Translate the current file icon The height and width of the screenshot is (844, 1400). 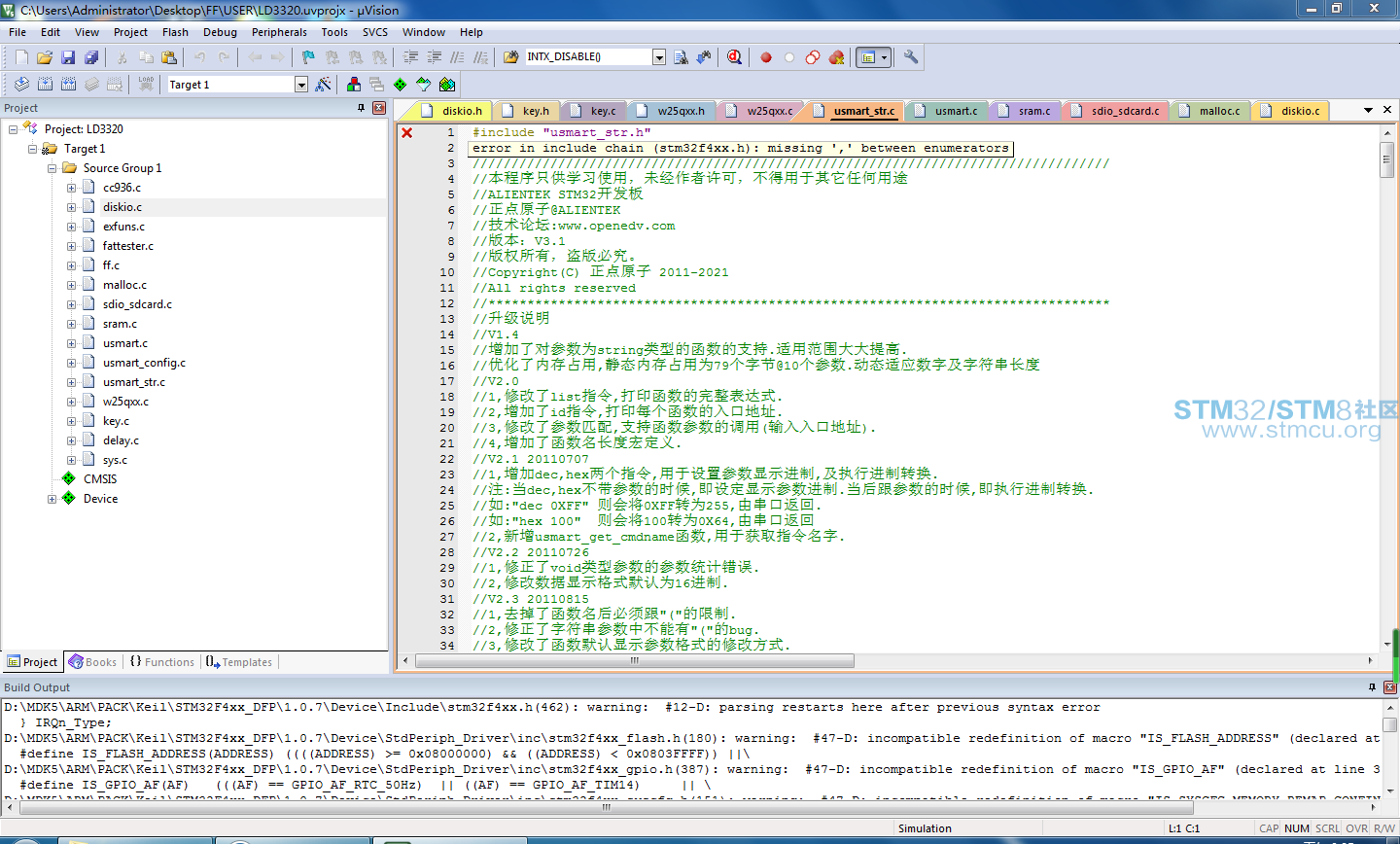pyautogui.click(x=21, y=85)
